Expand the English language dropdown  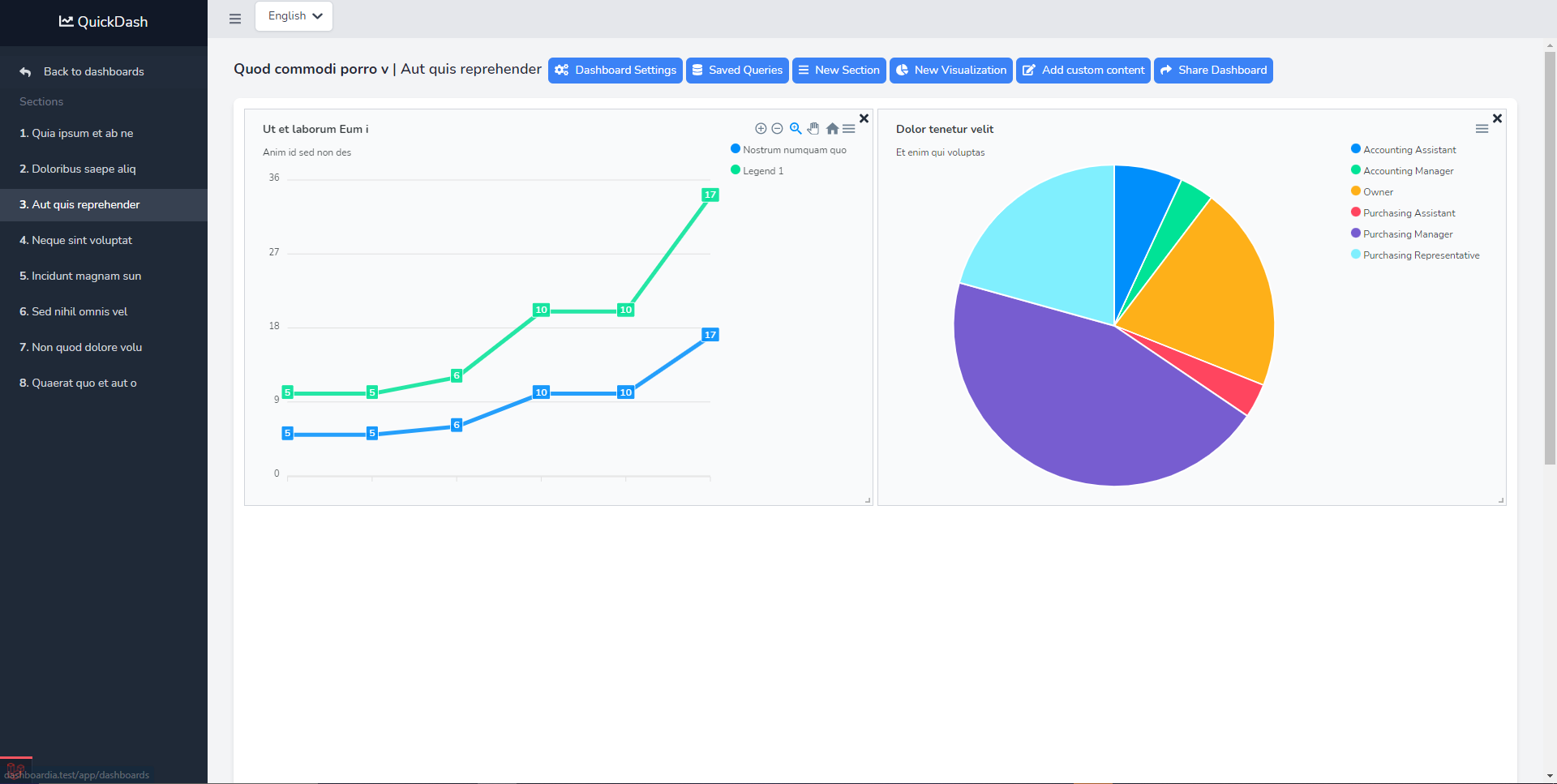(x=294, y=16)
